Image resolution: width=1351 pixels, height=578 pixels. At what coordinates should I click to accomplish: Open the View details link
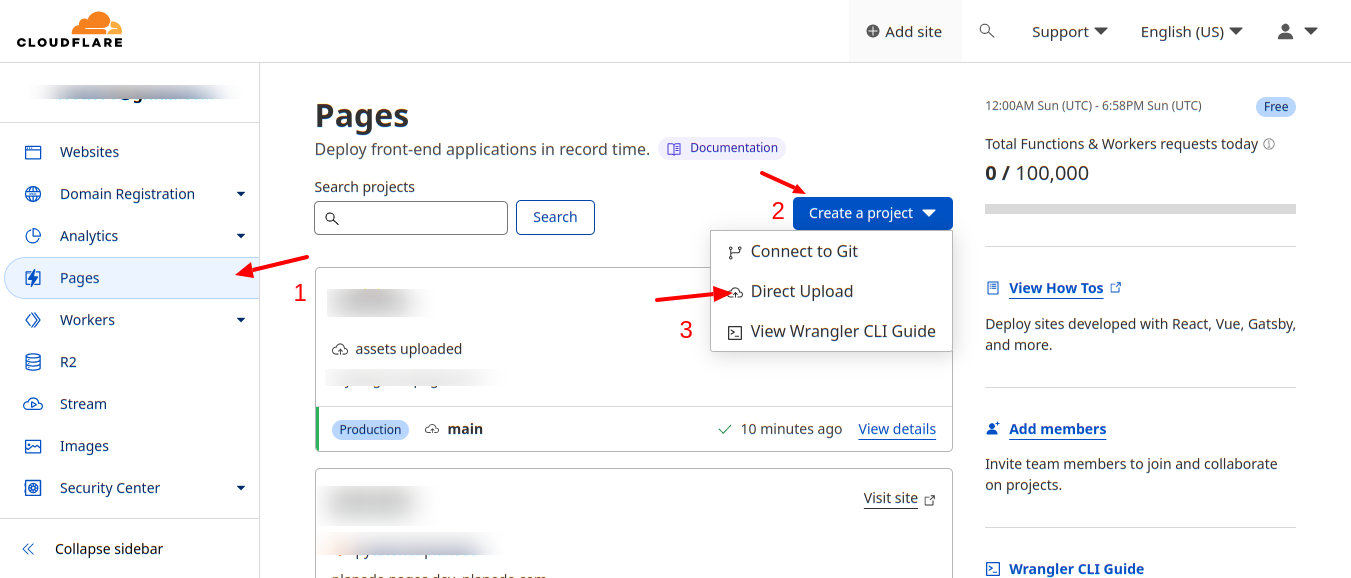(x=897, y=429)
